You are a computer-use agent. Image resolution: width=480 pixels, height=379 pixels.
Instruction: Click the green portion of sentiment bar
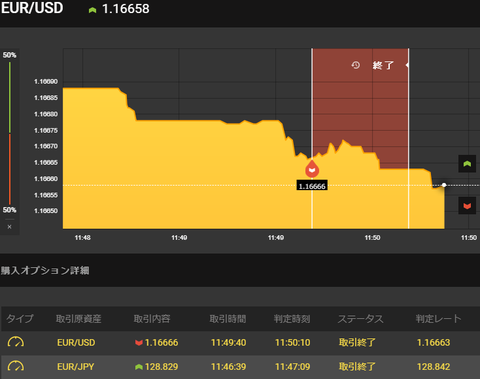pyautogui.click(x=10, y=97)
